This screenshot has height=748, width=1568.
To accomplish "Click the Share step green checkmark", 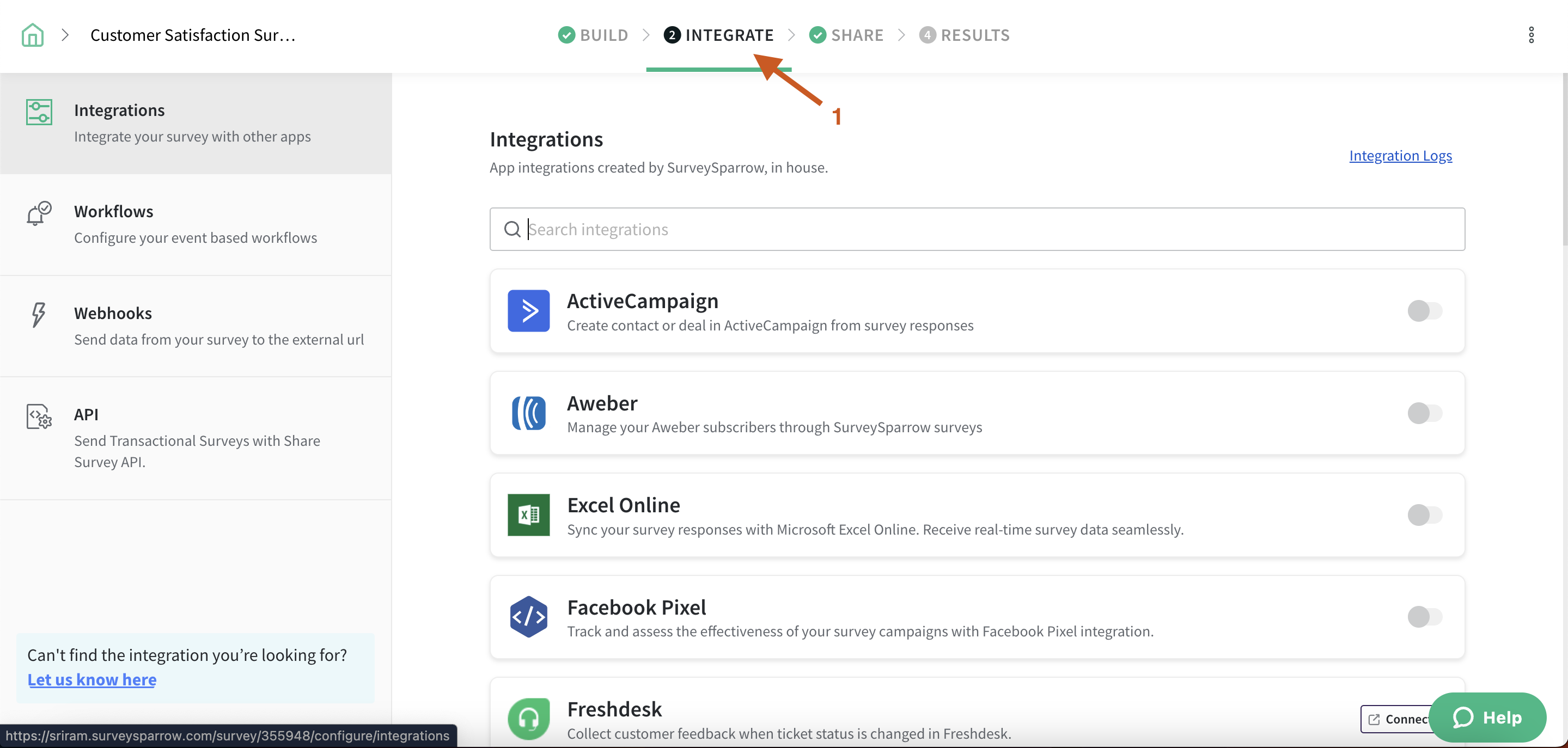I will tap(817, 35).
